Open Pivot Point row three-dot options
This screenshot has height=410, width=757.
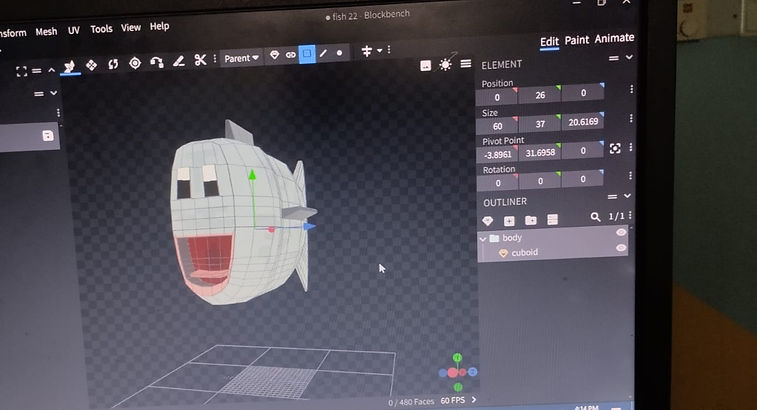pyautogui.click(x=631, y=148)
